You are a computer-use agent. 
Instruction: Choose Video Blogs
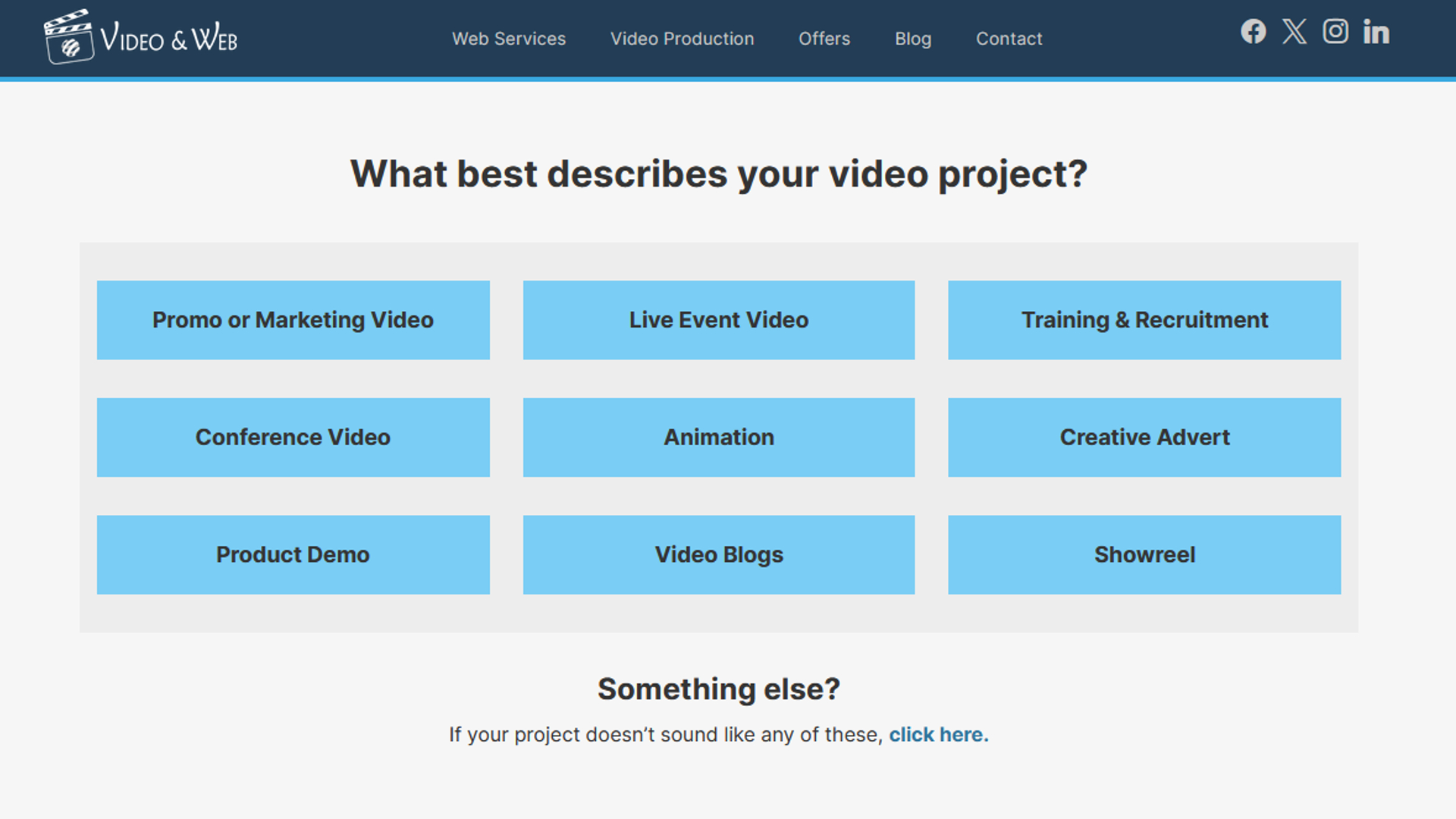719,555
